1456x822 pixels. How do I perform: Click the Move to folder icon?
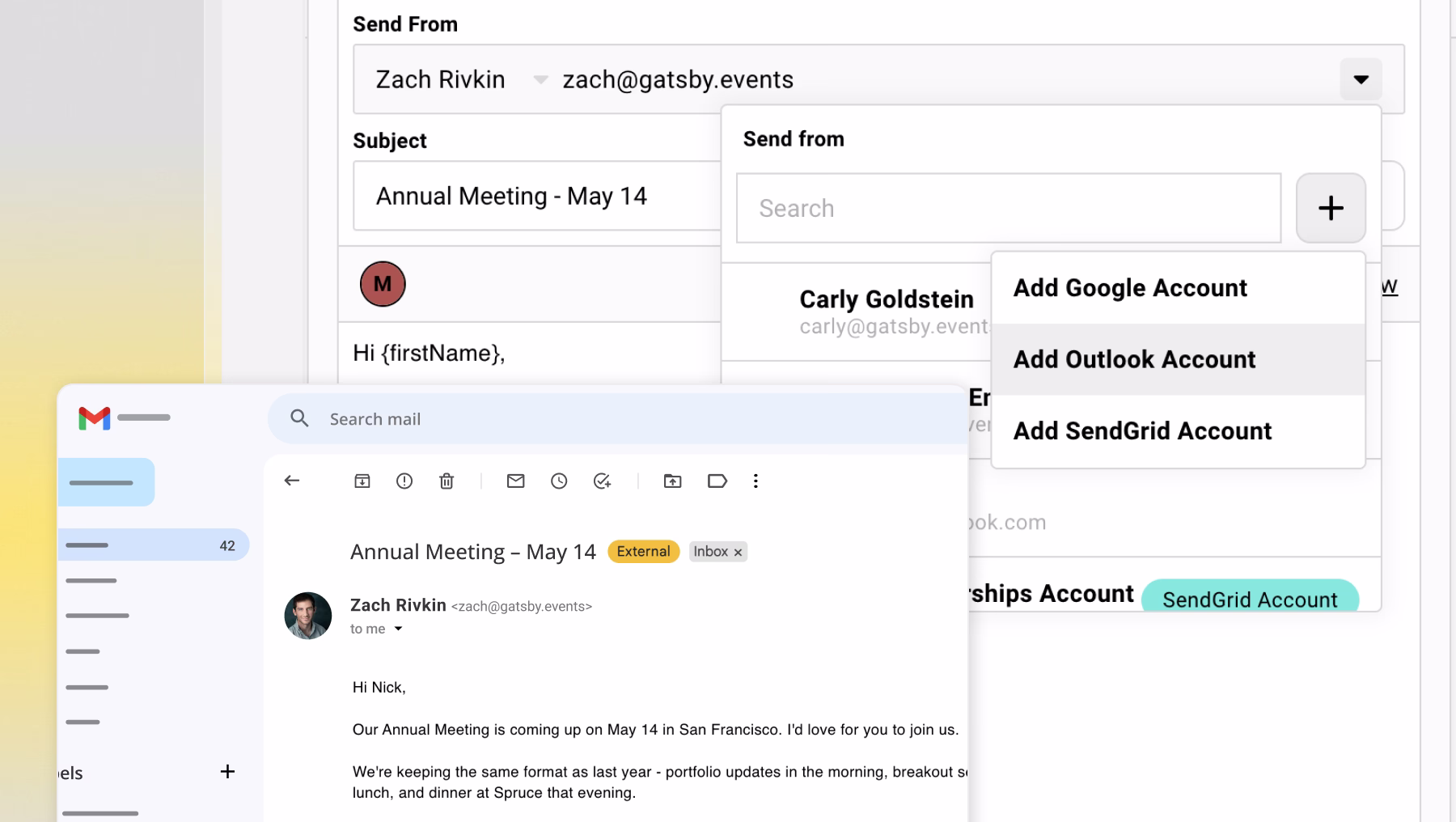672,481
